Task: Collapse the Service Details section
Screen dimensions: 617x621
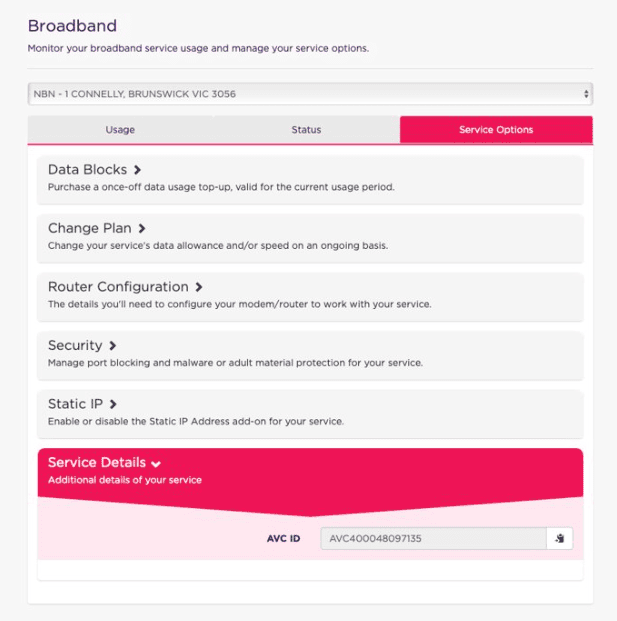Action: (x=98, y=463)
